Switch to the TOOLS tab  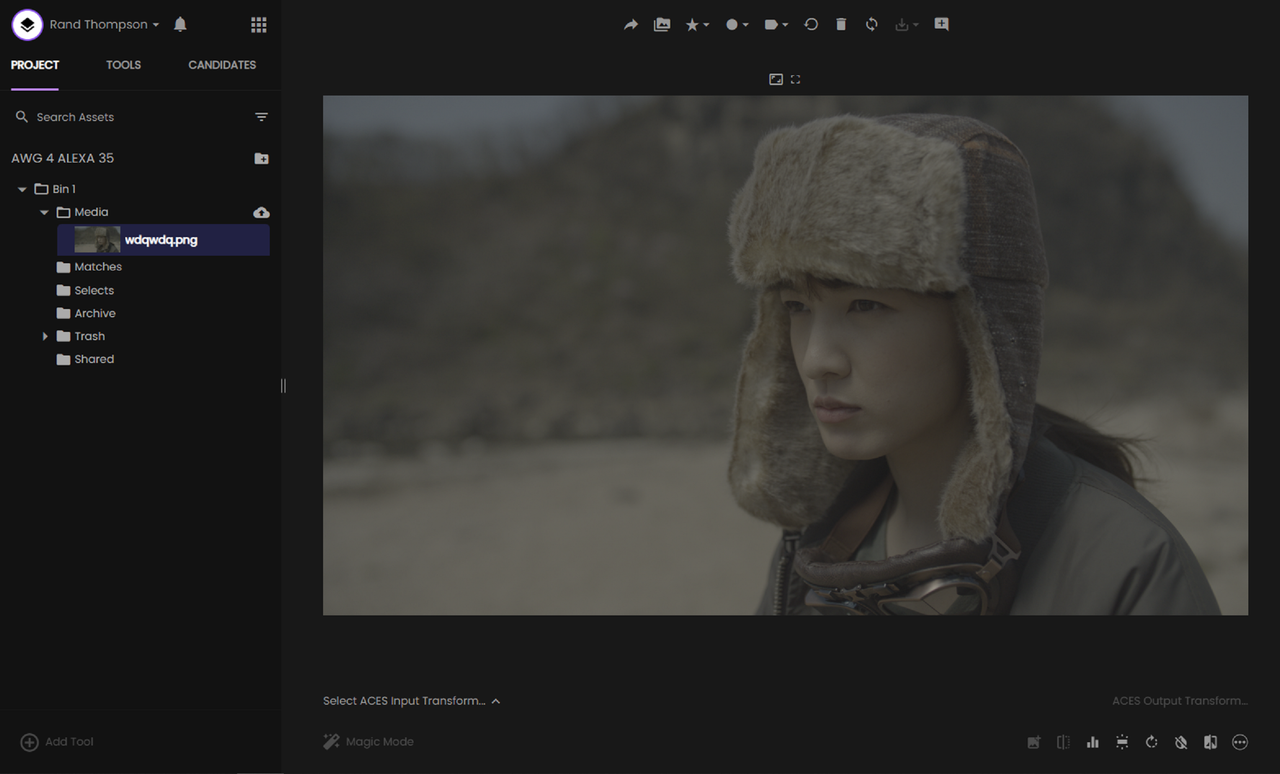click(123, 65)
